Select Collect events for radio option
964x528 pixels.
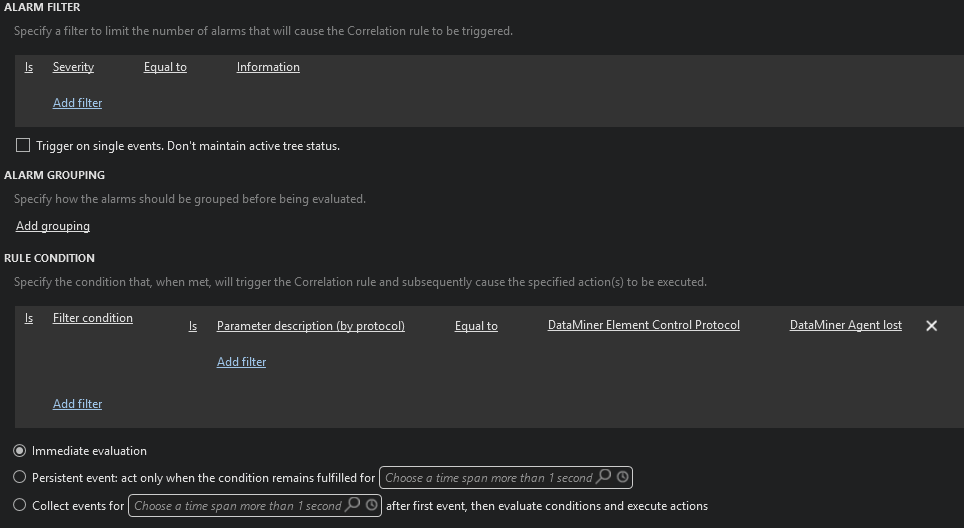click(x=20, y=505)
